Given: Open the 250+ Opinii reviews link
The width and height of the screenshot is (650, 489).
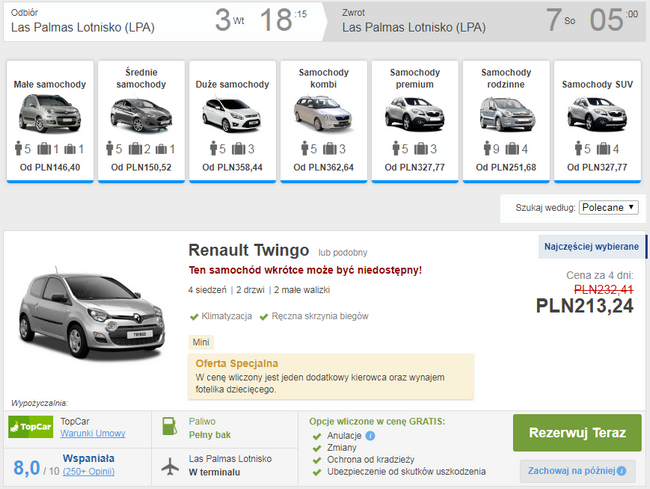Looking at the screenshot, I should pos(89,472).
